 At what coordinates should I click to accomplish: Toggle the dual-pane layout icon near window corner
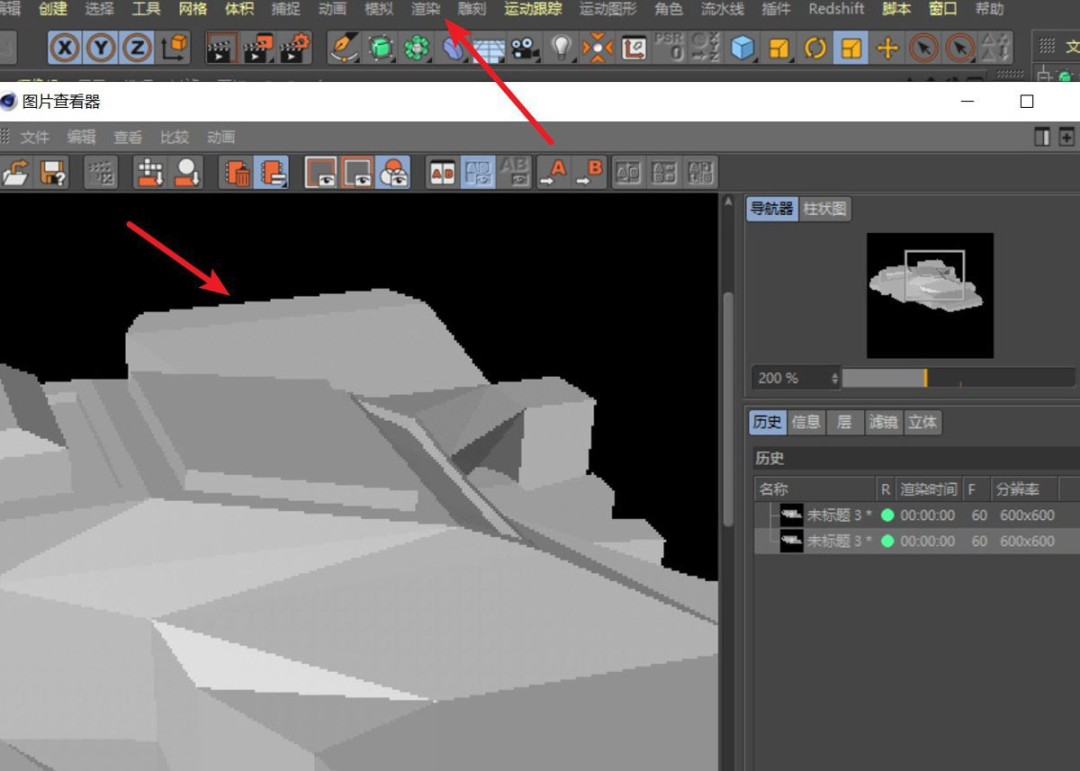pos(1041,136)
